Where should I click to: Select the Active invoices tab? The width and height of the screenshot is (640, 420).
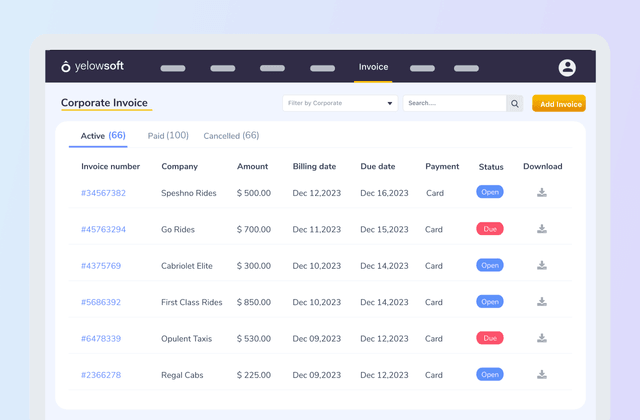coord(103,136)
